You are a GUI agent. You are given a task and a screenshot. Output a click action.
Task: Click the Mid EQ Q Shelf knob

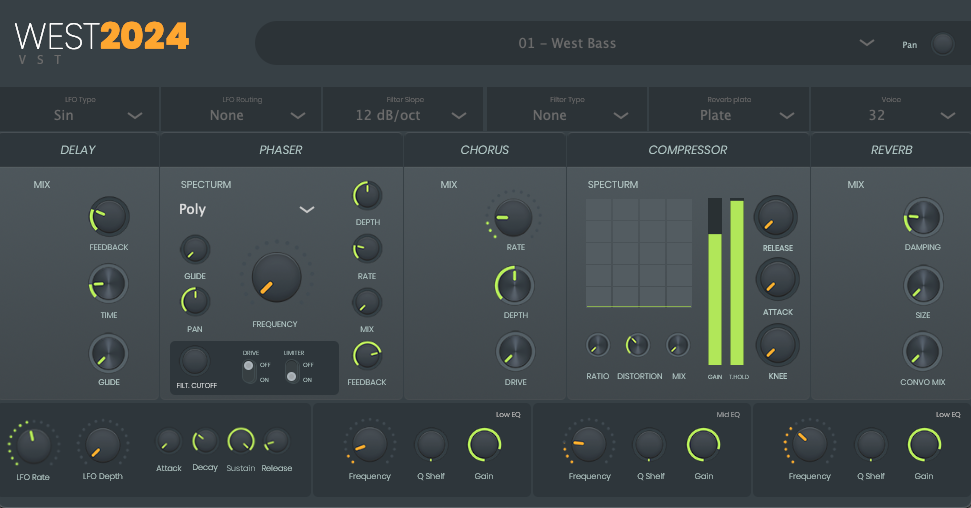pyautogui.click(x=649, y=444)
